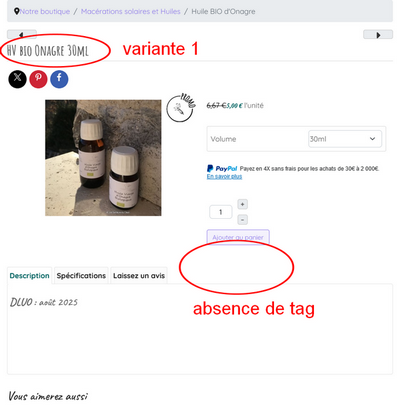Image resolution: width=400 pixels, height=407 pixels.
Task: Click the Onagre oil bottles product image
Action: click(103, 158)
